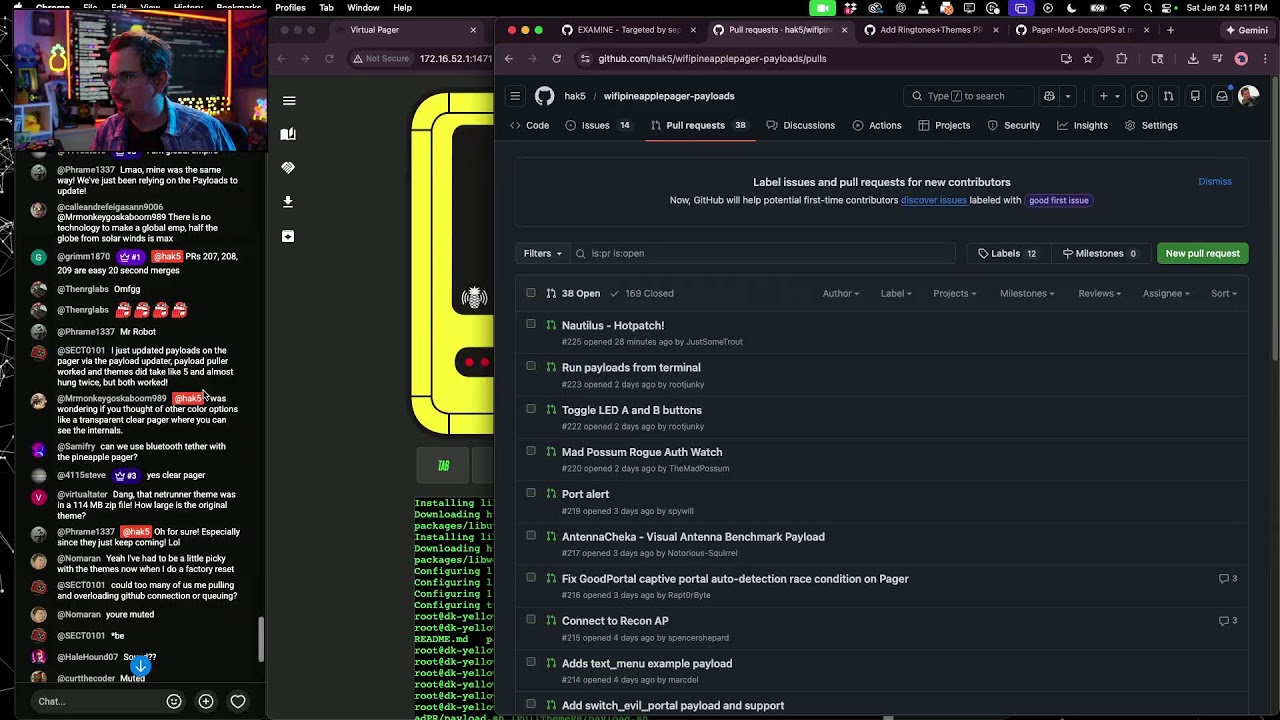The image size is (1280, 720).
Task: Install app icon in GitHub address bar
Action: (1066, 59)
